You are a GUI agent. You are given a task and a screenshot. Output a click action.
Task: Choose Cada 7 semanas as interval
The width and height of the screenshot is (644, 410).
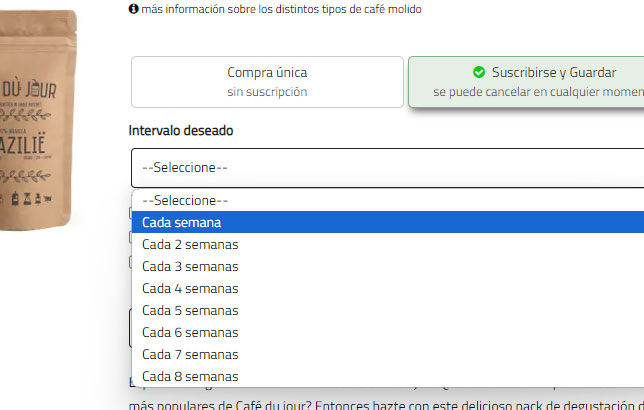[x=190, y=354]
